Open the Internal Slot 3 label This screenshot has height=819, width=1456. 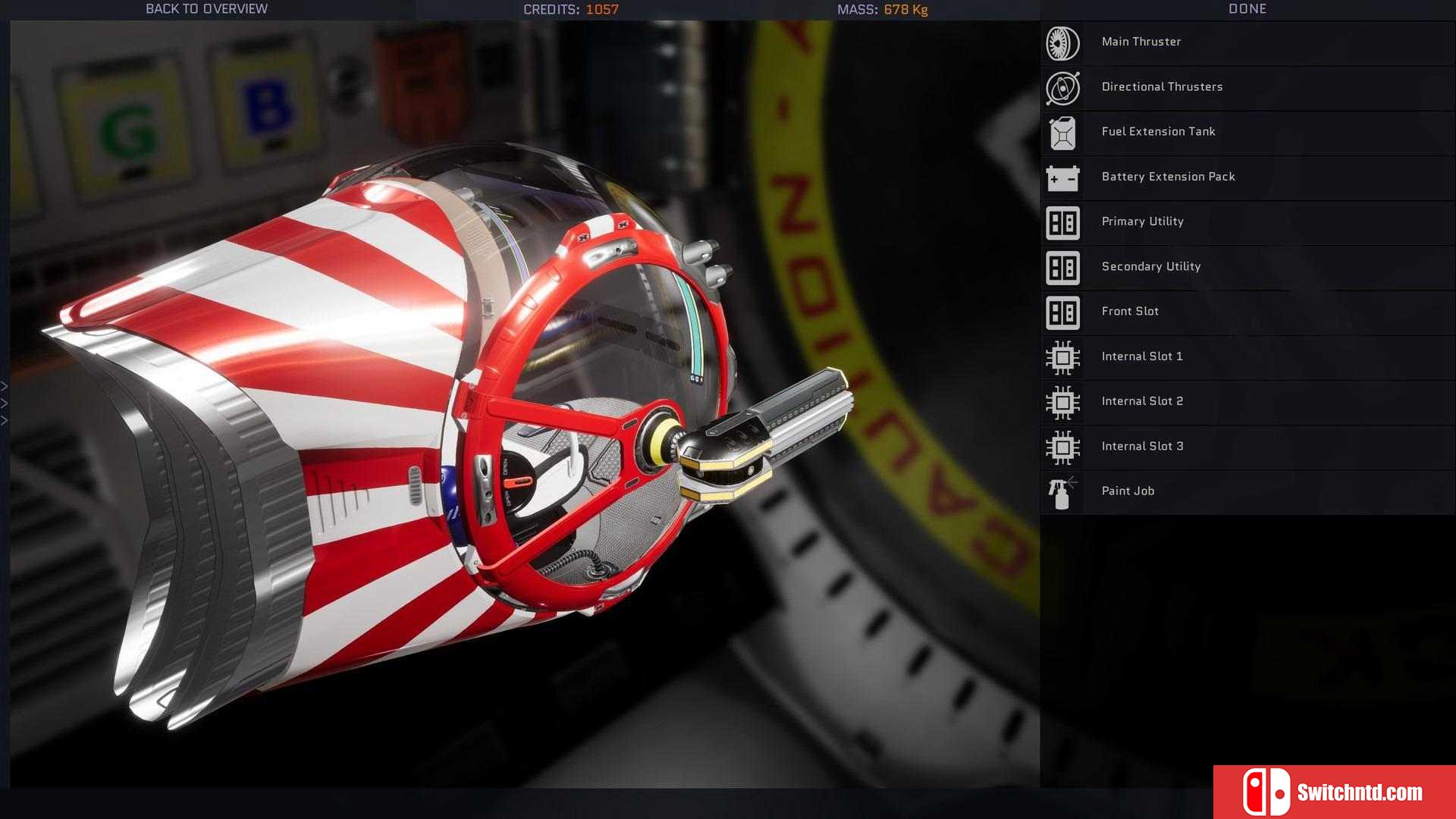coord(1142,446)
